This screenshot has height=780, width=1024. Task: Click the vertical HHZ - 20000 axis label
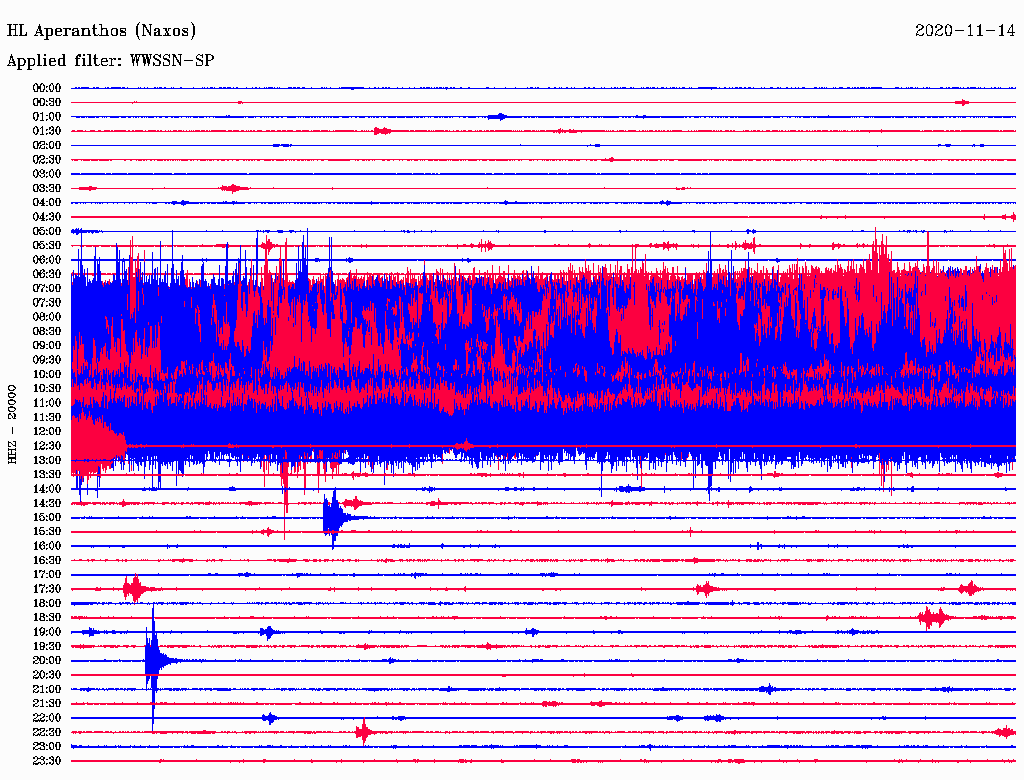pos(12,425)
